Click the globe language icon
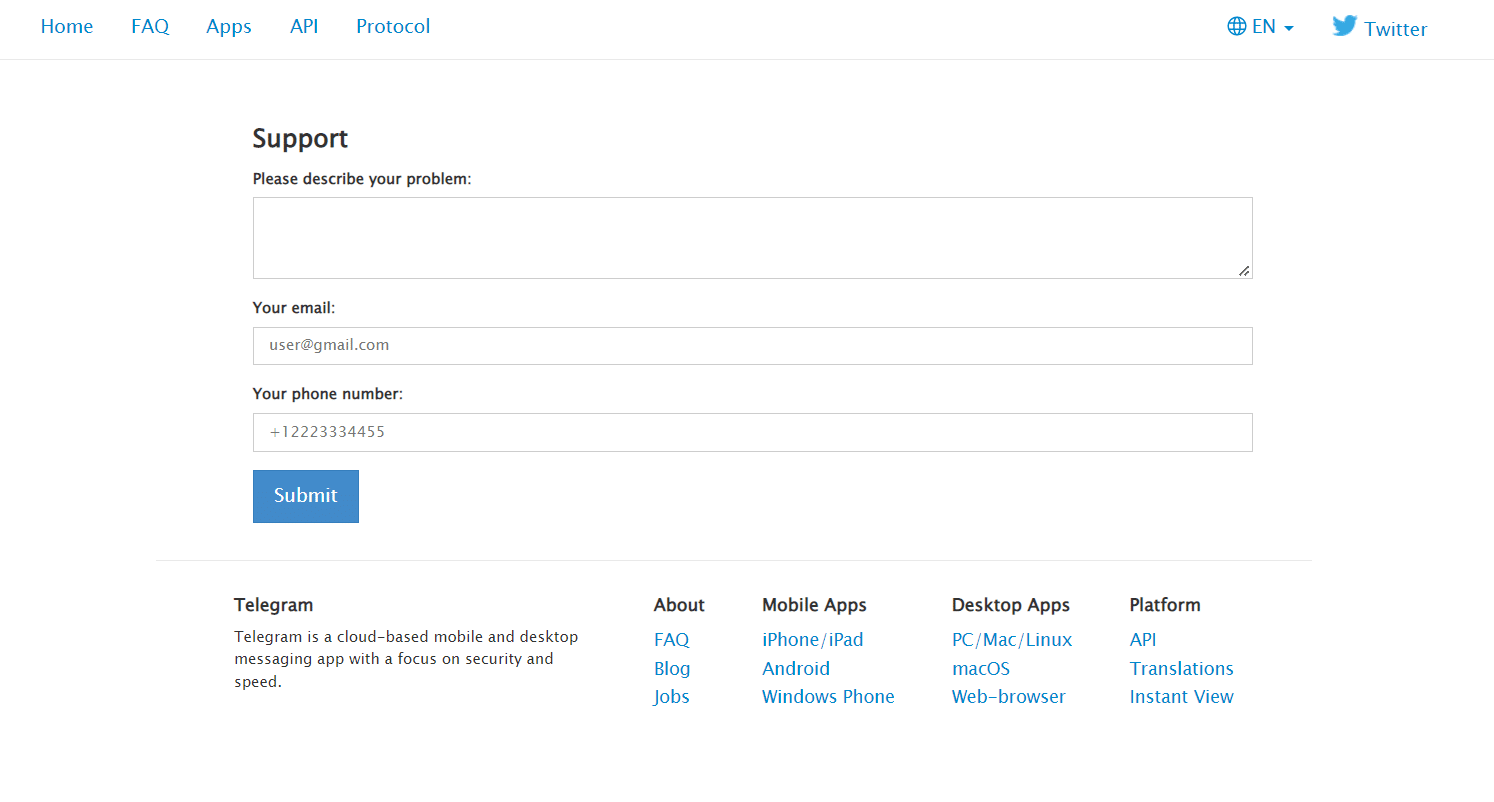 tap(1237, 27)
